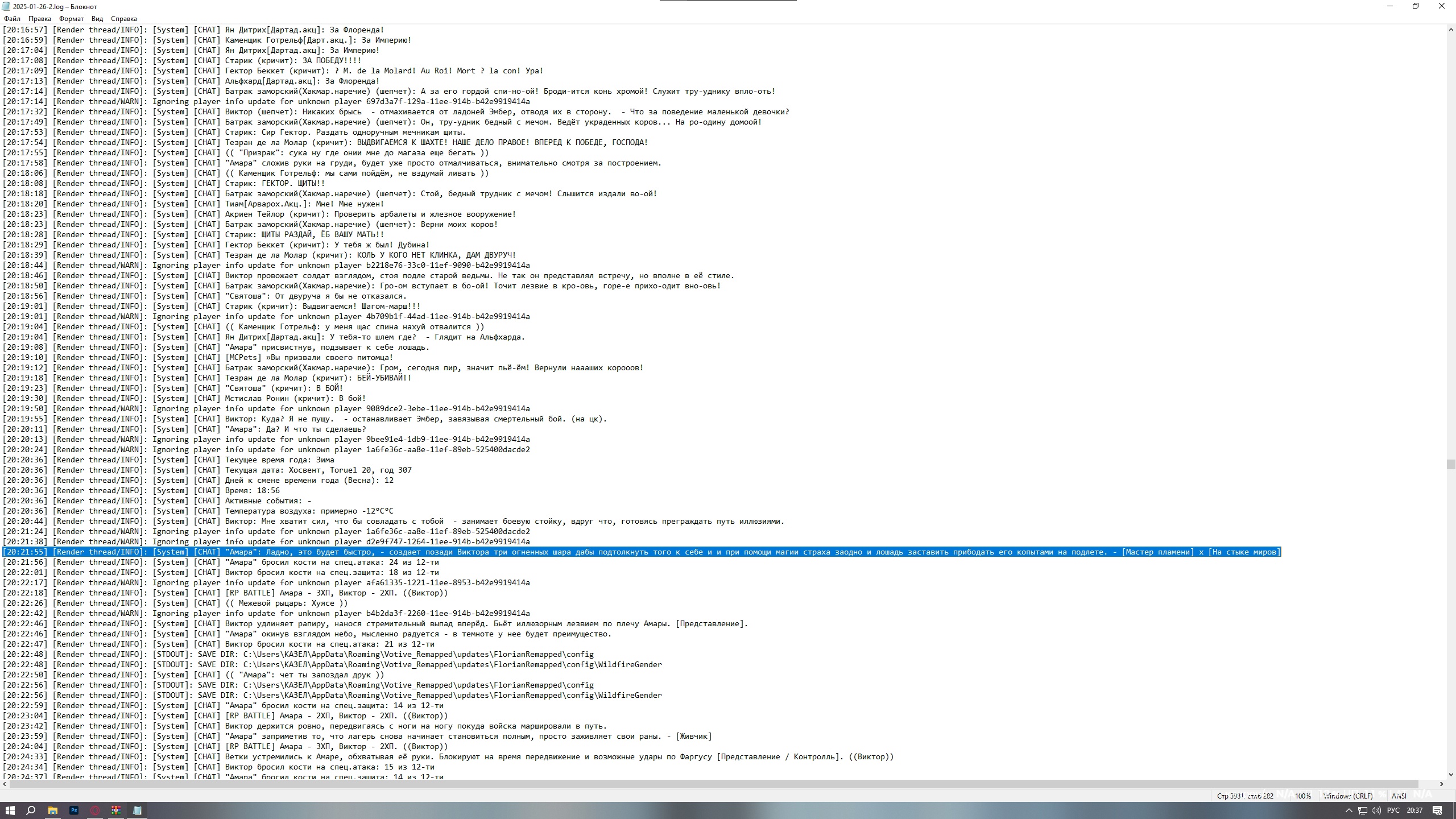
Task: Open the Вид menu
Action: (97, 19)
